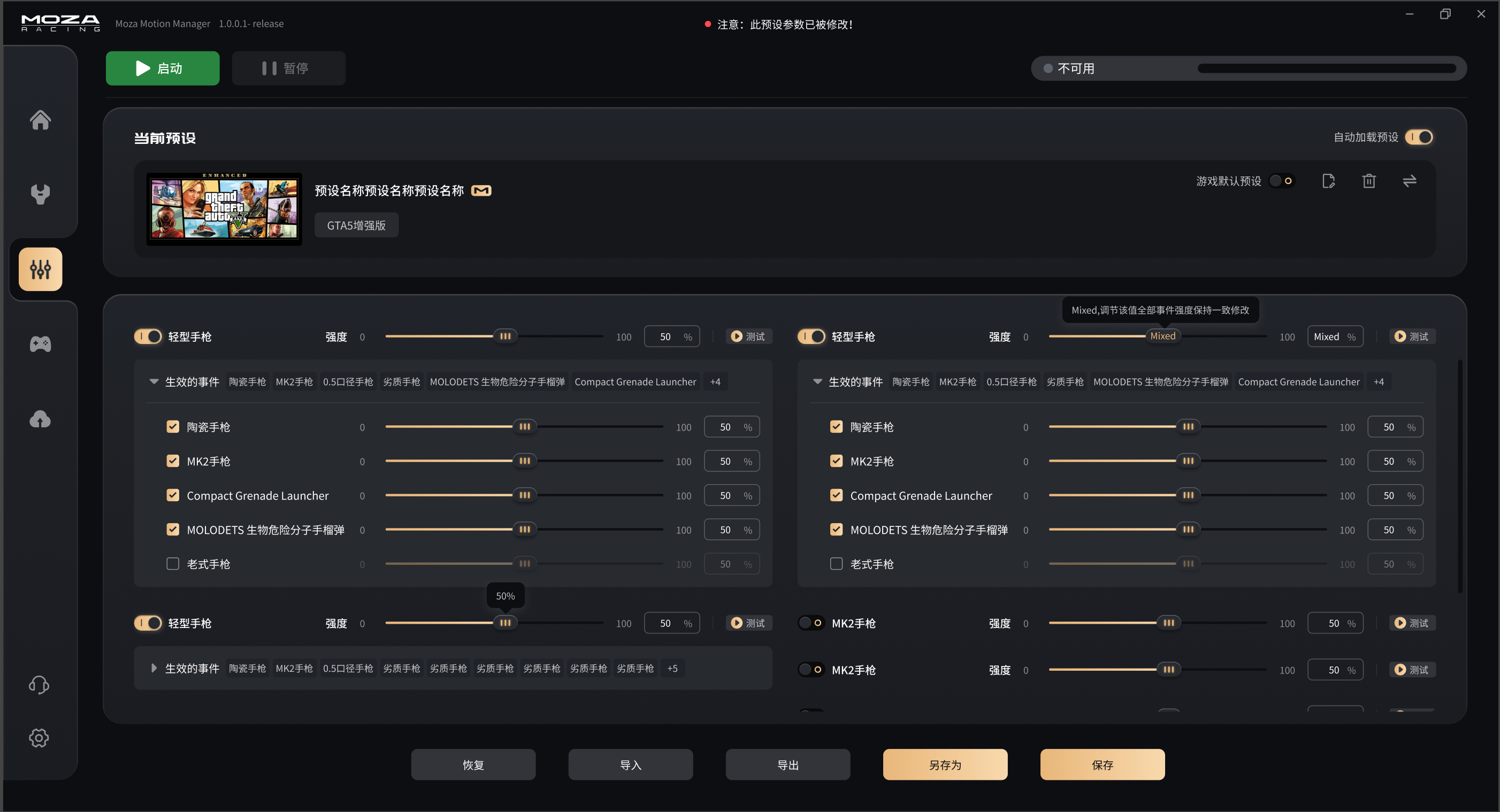Open the settings gear in the sidebar
Image resolution: width=1500 pixels, height=812 pixels.
[x=39, y=738]
